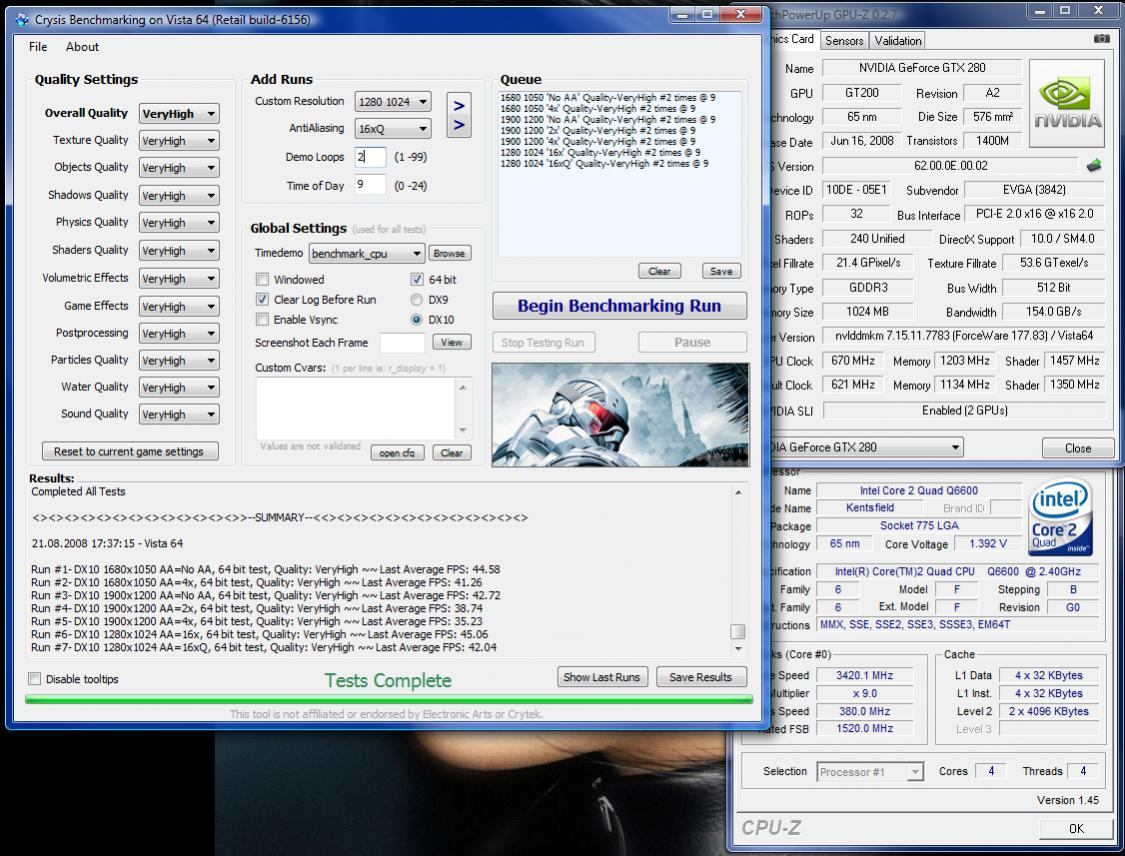The width and height of the screenshot is (1125, 856).
Task: Switch to GPU-Z Validation tab
Action: (x=898, y=41)
